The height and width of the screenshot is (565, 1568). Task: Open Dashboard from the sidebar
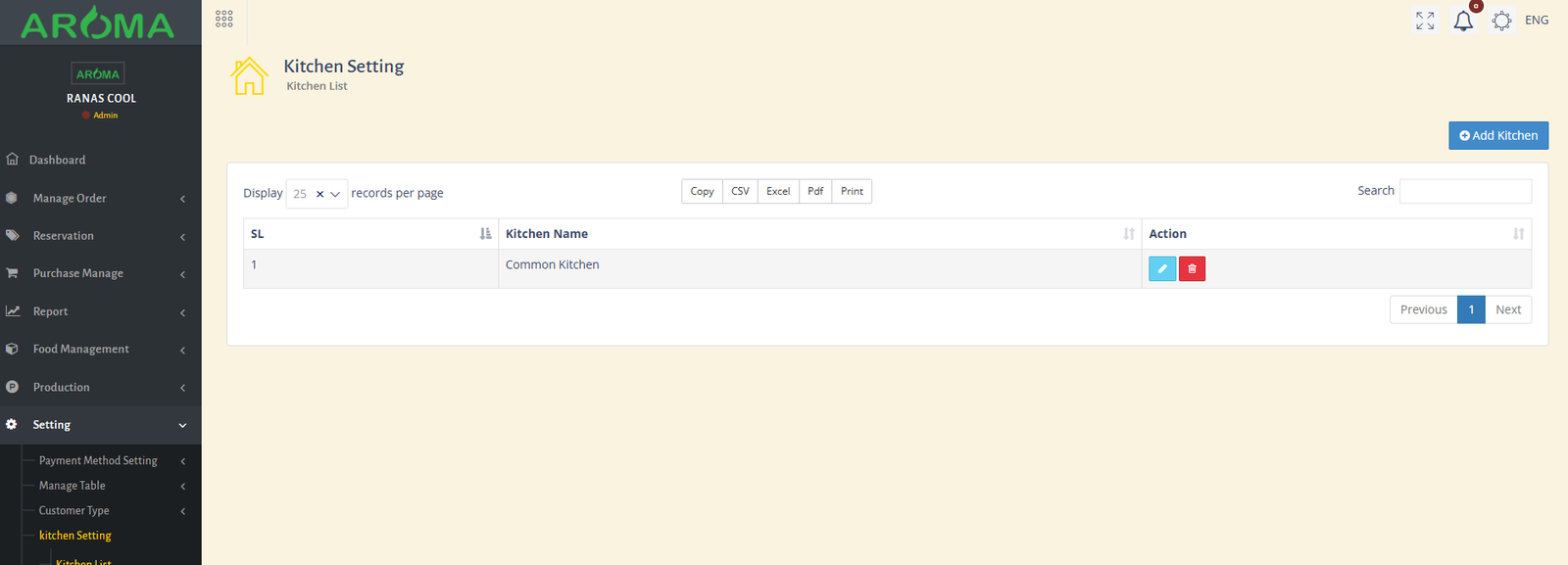(x=57, y=160)
